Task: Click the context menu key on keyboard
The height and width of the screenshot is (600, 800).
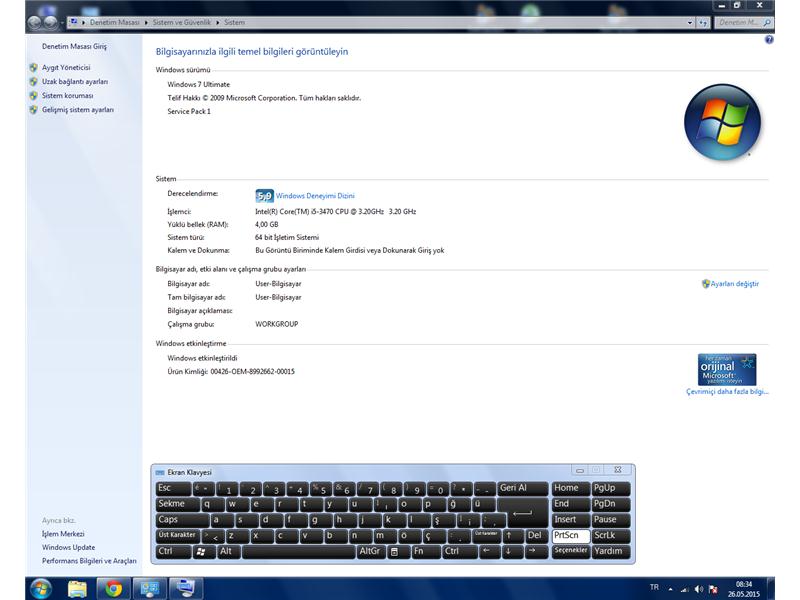Action: [x=398, y=552]
